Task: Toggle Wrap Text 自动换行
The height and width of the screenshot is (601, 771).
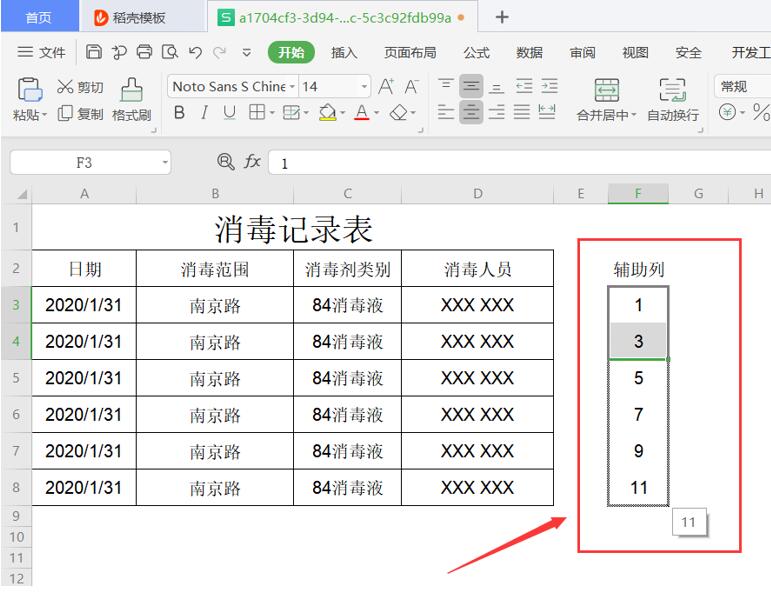Action: pyautogui.click(x=673, y=100)
